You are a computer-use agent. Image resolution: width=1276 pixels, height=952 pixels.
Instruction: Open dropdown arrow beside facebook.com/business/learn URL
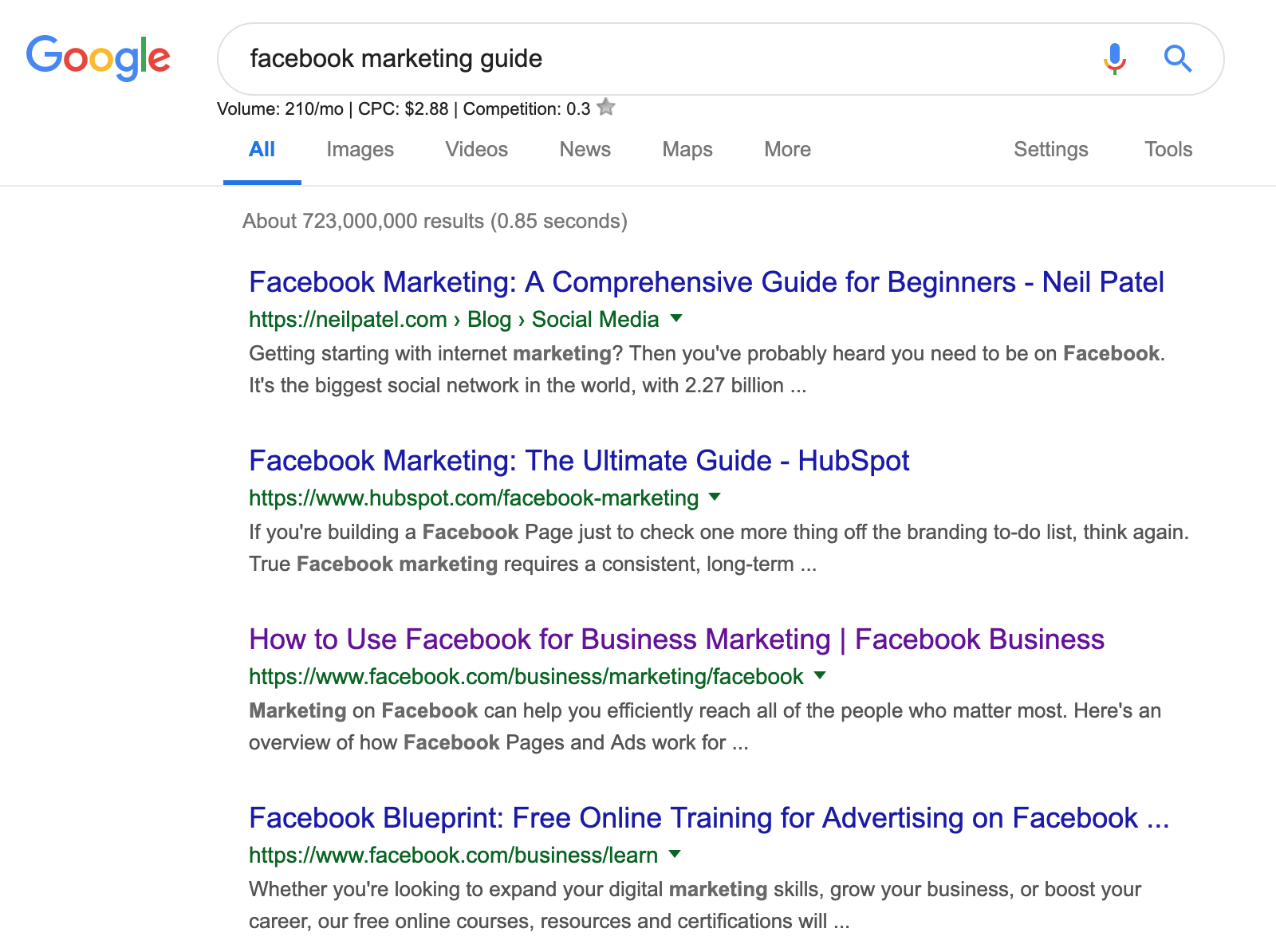675,854
